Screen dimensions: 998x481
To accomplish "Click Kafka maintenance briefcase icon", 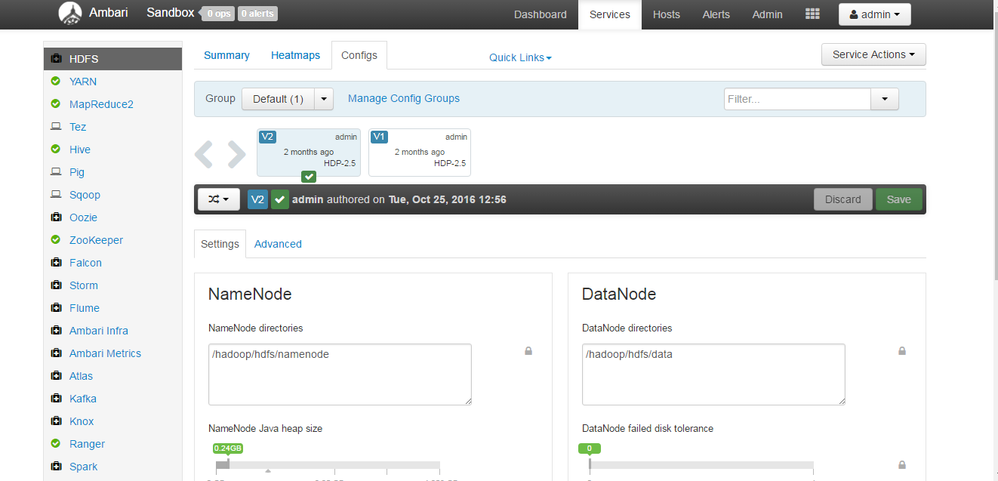I will (55, 399).
